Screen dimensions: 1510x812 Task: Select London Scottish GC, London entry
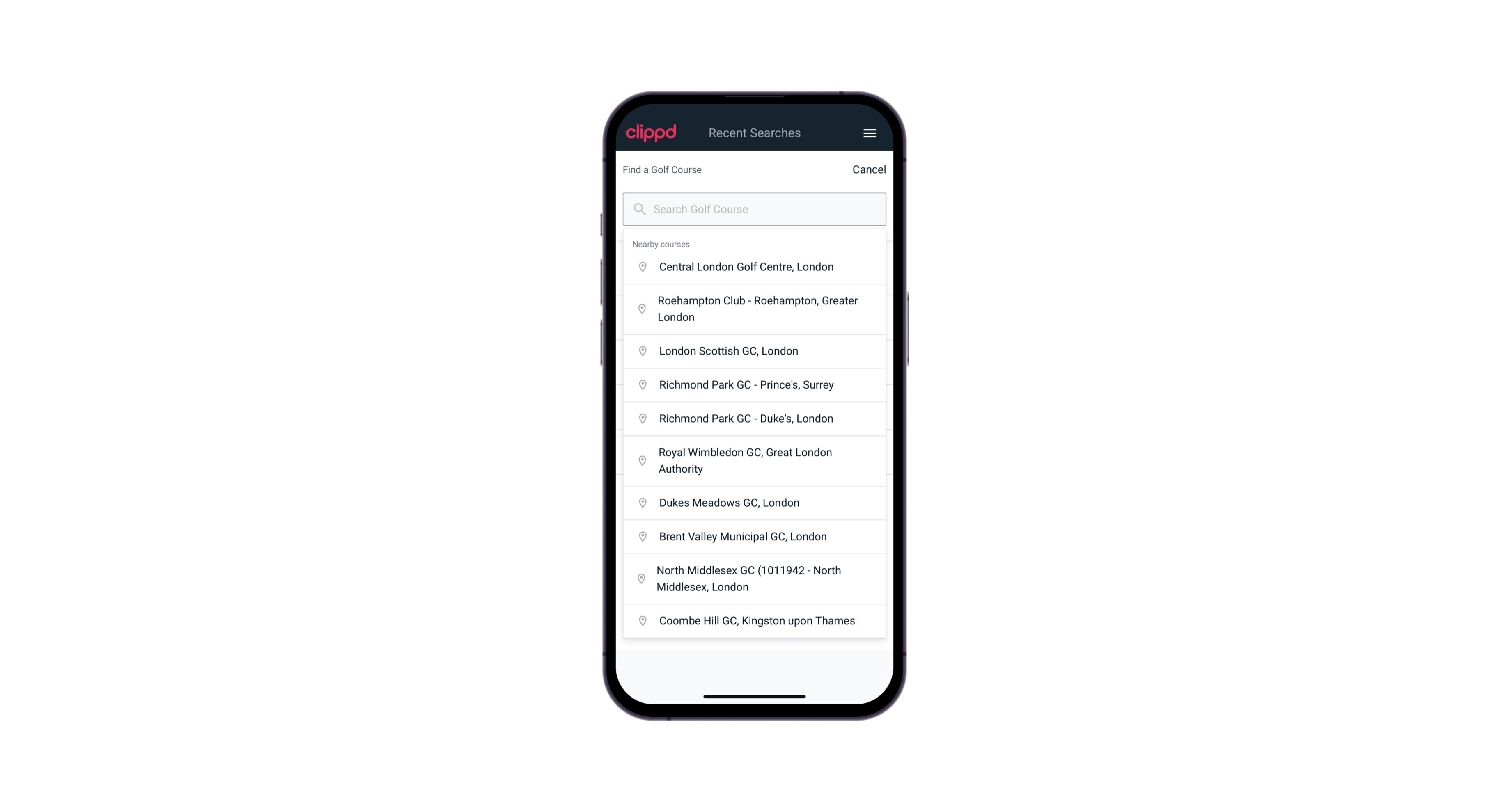755,351
